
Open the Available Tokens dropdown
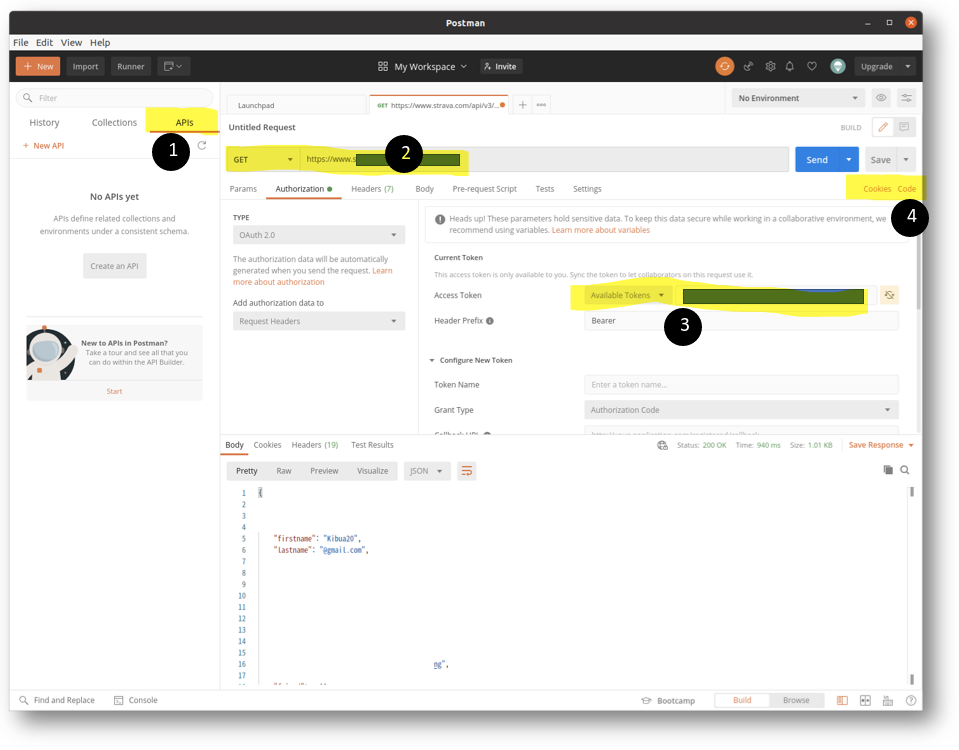point(628,295)
